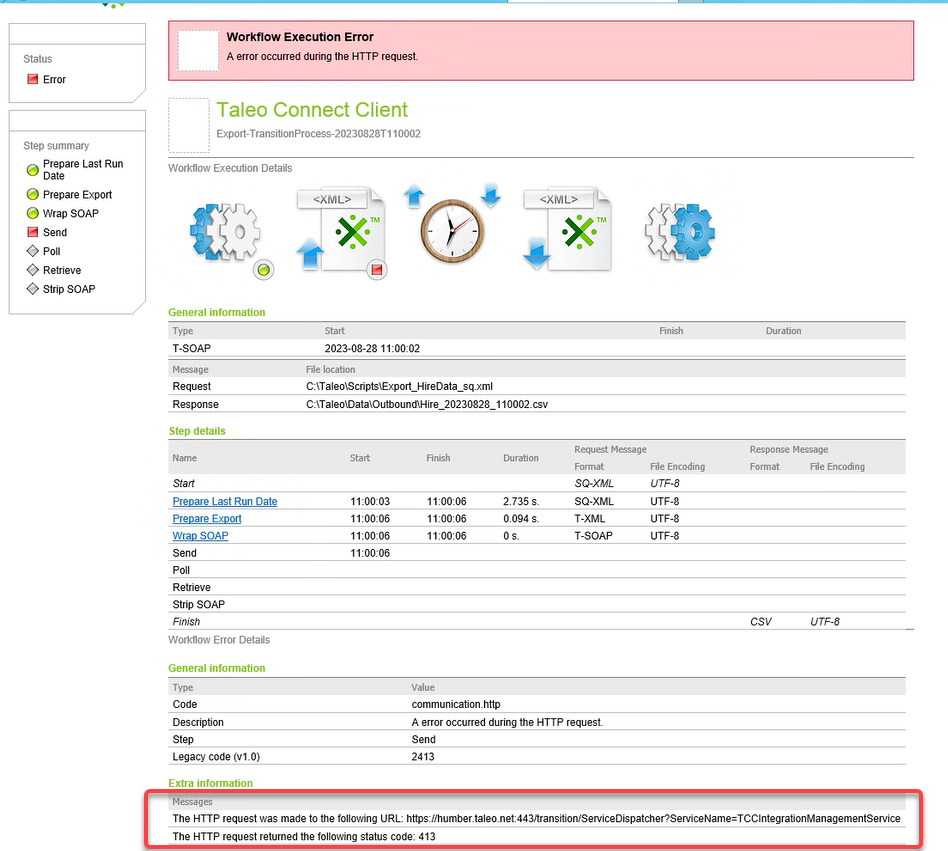
Task: Open the Wrap SOAP link in Step details
Action: 200,535
